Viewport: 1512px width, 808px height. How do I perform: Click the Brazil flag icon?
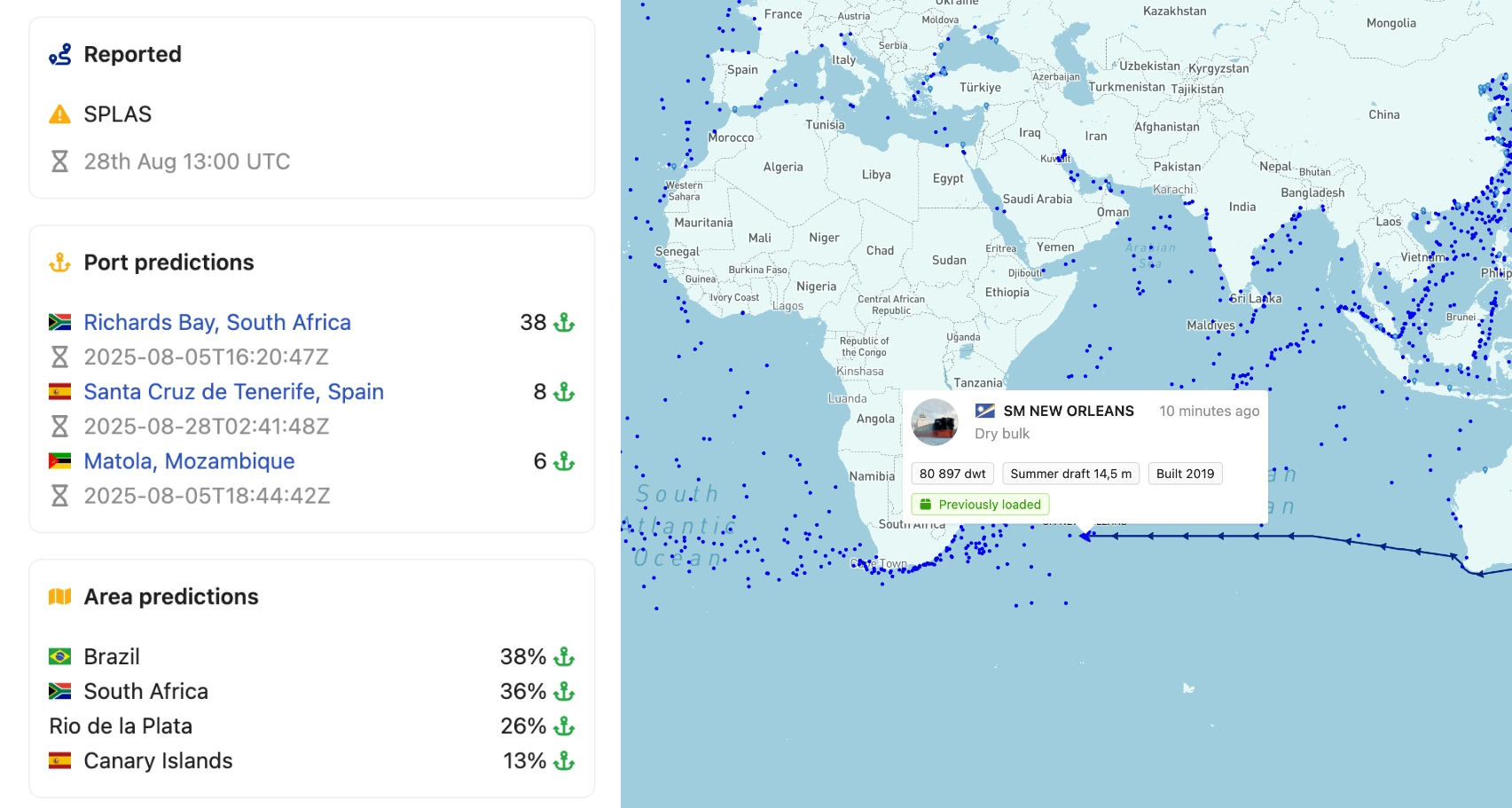59,656
